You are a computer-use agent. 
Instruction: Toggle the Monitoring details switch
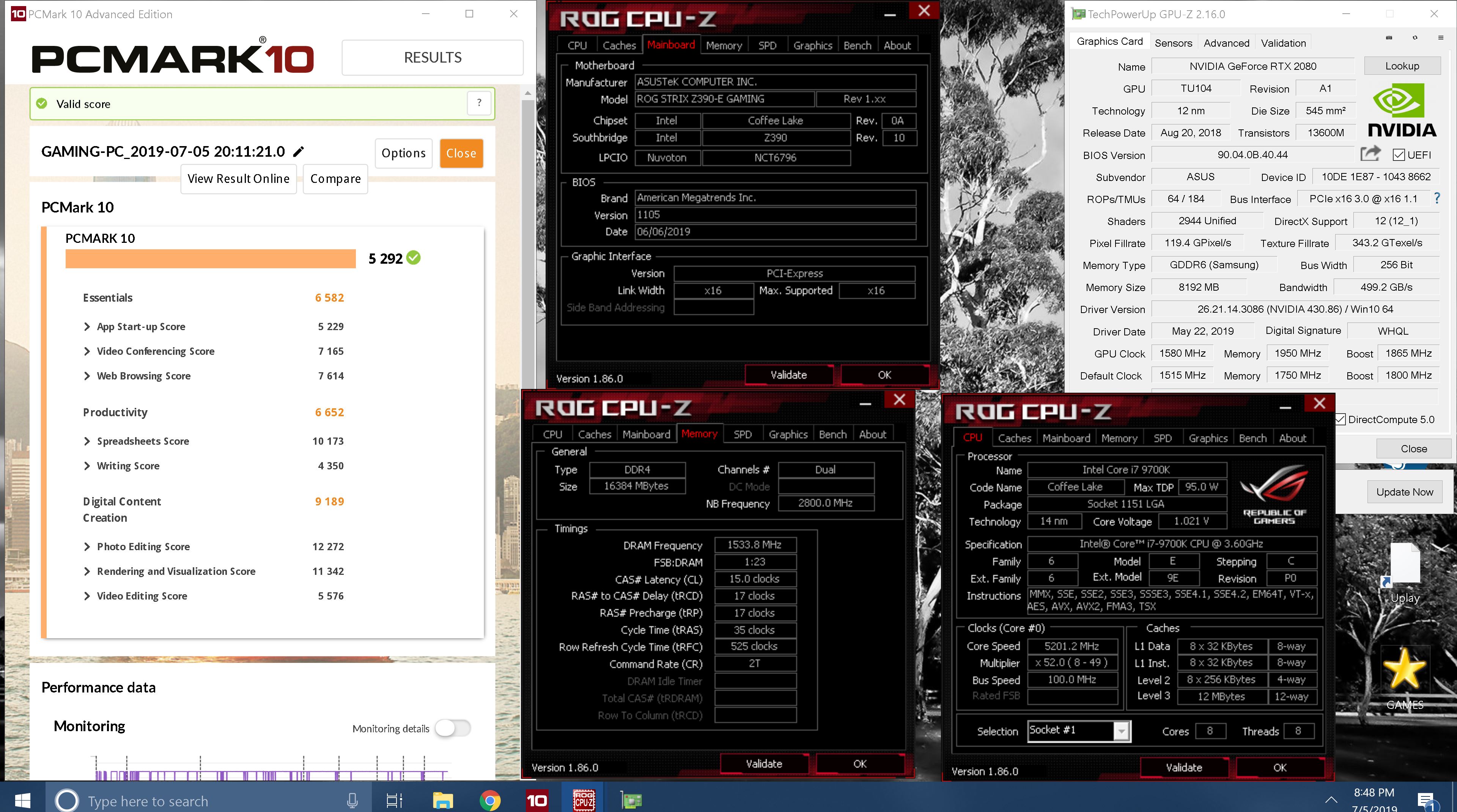coord(453,728)
